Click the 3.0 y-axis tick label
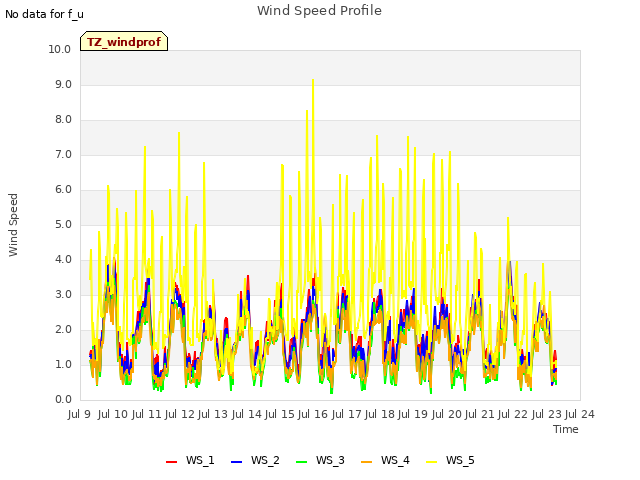 point(63,295)
